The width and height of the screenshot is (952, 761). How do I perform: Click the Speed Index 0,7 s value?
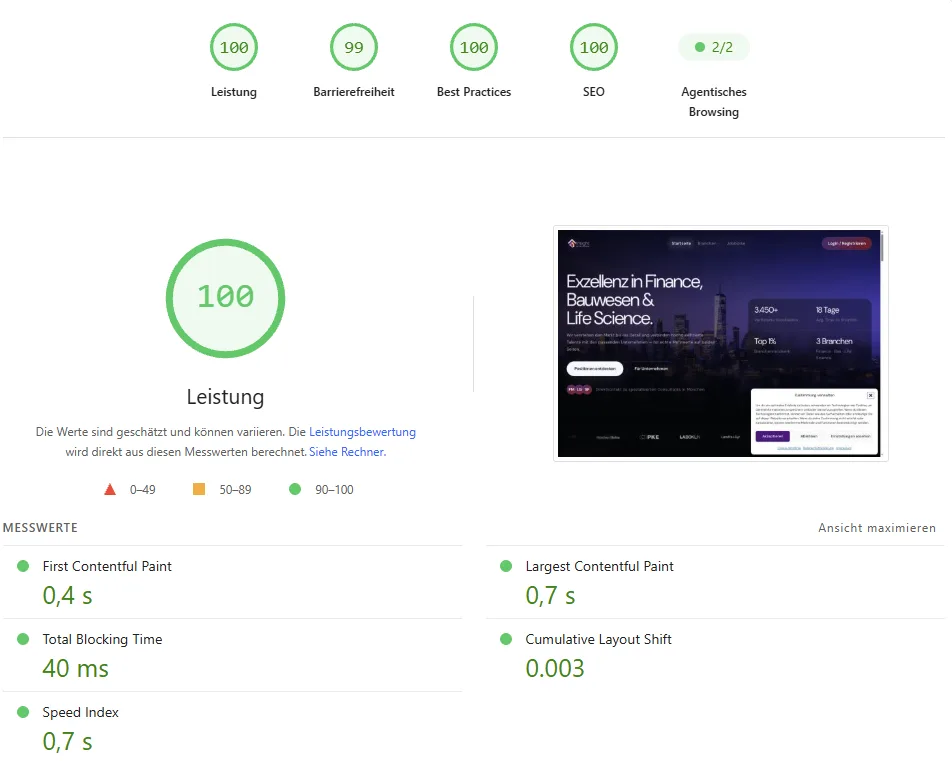(x=67, y=742)
